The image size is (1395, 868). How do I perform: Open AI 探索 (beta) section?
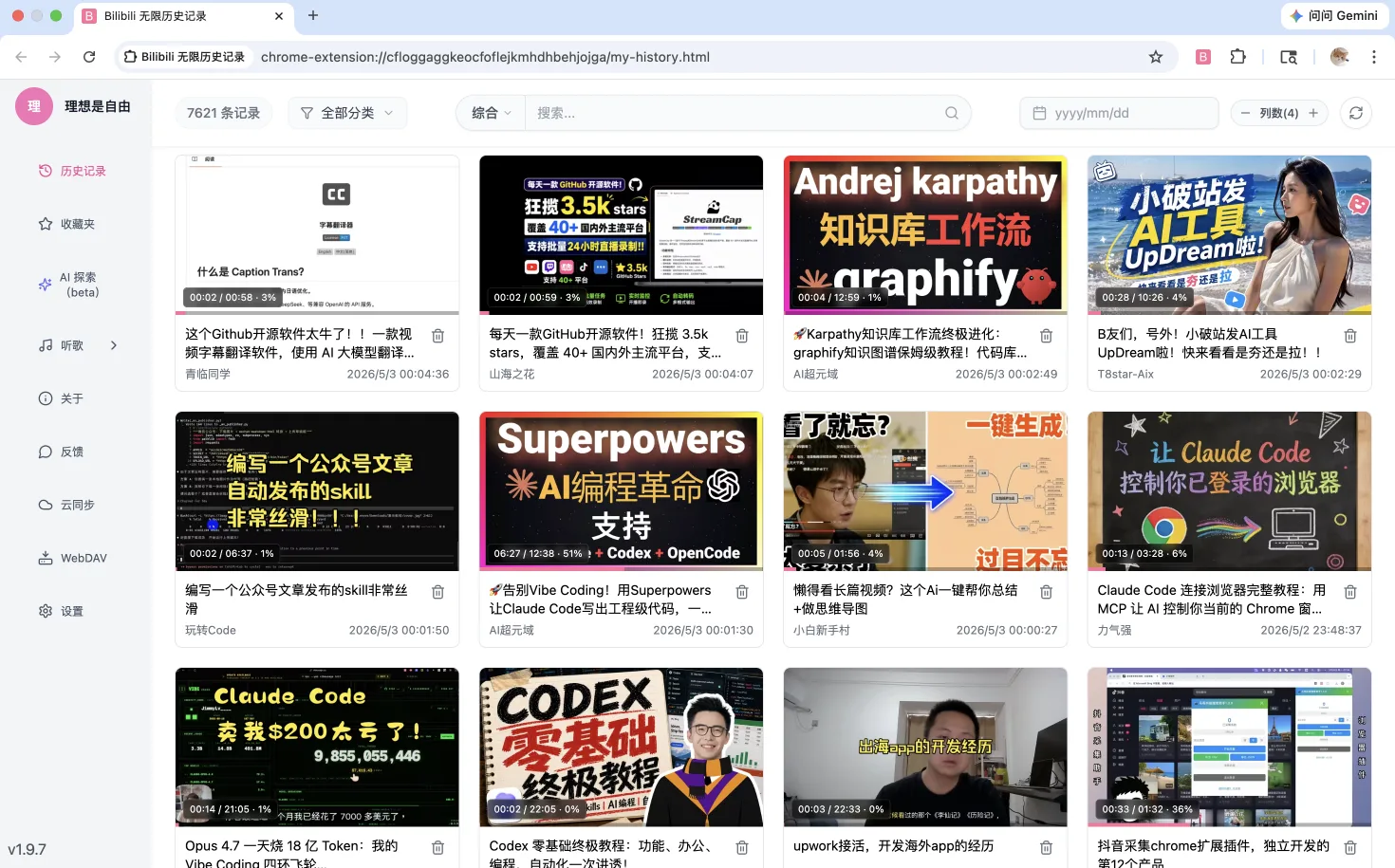(70, 285)
